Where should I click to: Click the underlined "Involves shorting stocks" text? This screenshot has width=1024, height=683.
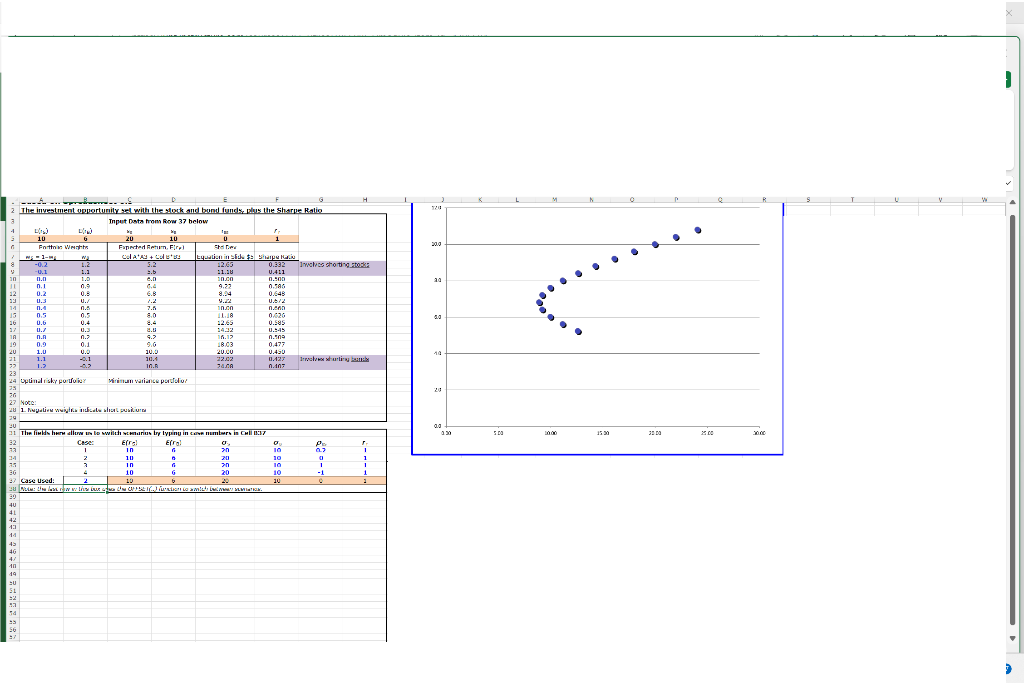click(334, 265)
